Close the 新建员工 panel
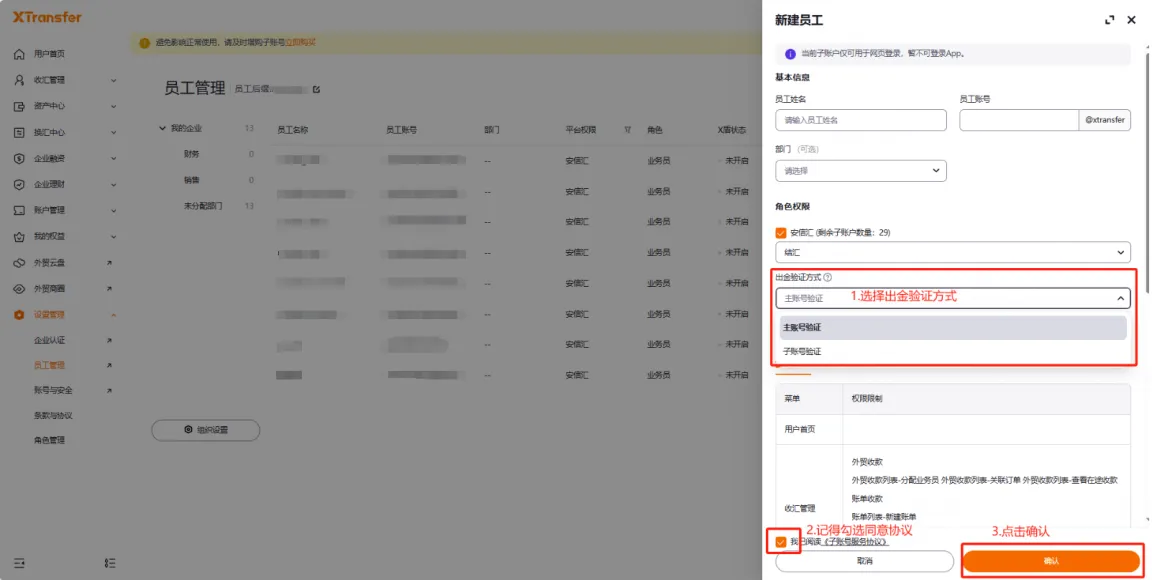Viewport: 1152px width, 580px height. (x=1132, y=20)
